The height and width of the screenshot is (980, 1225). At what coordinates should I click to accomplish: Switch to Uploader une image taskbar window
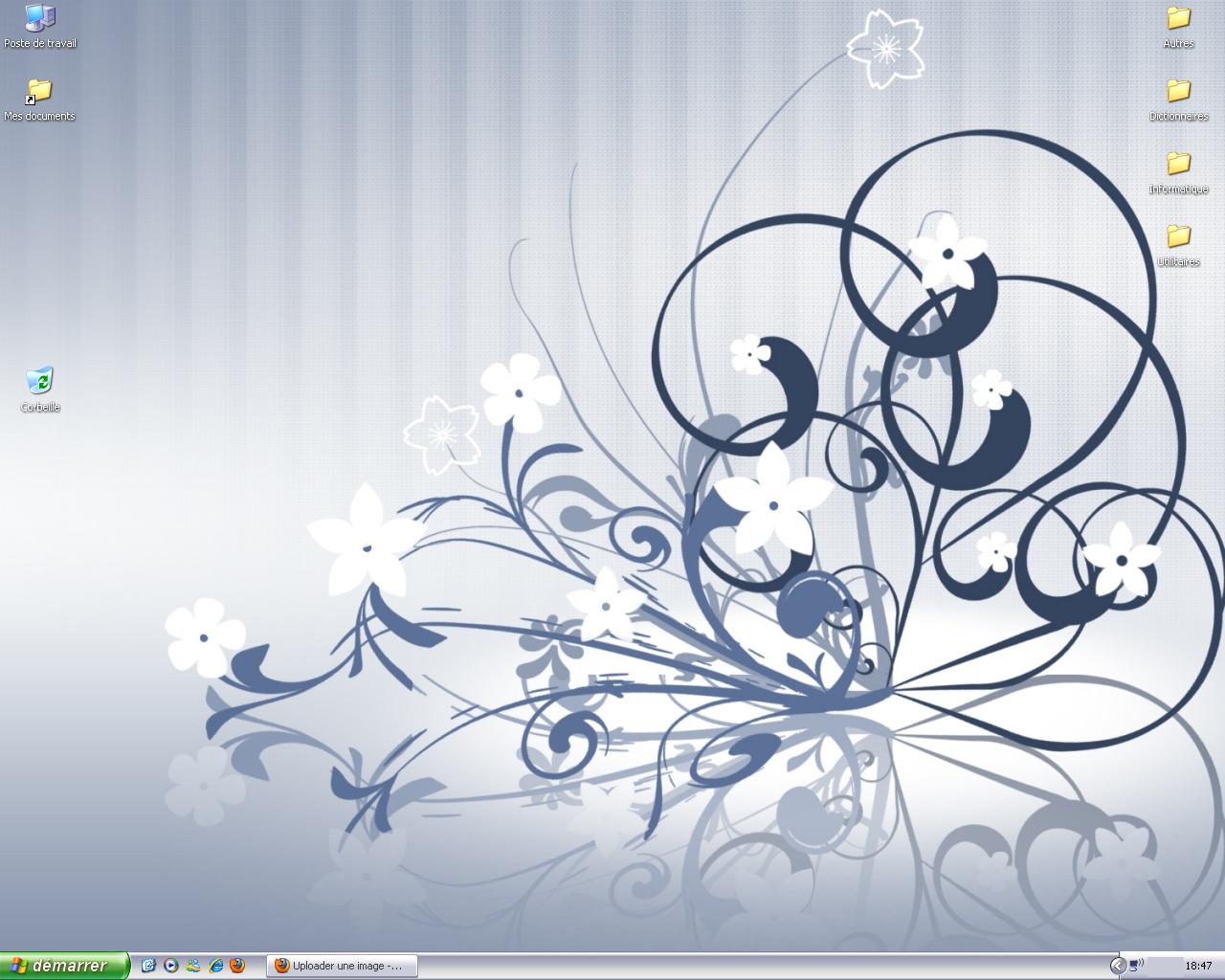pyautogui.click(x=342, y=966)
